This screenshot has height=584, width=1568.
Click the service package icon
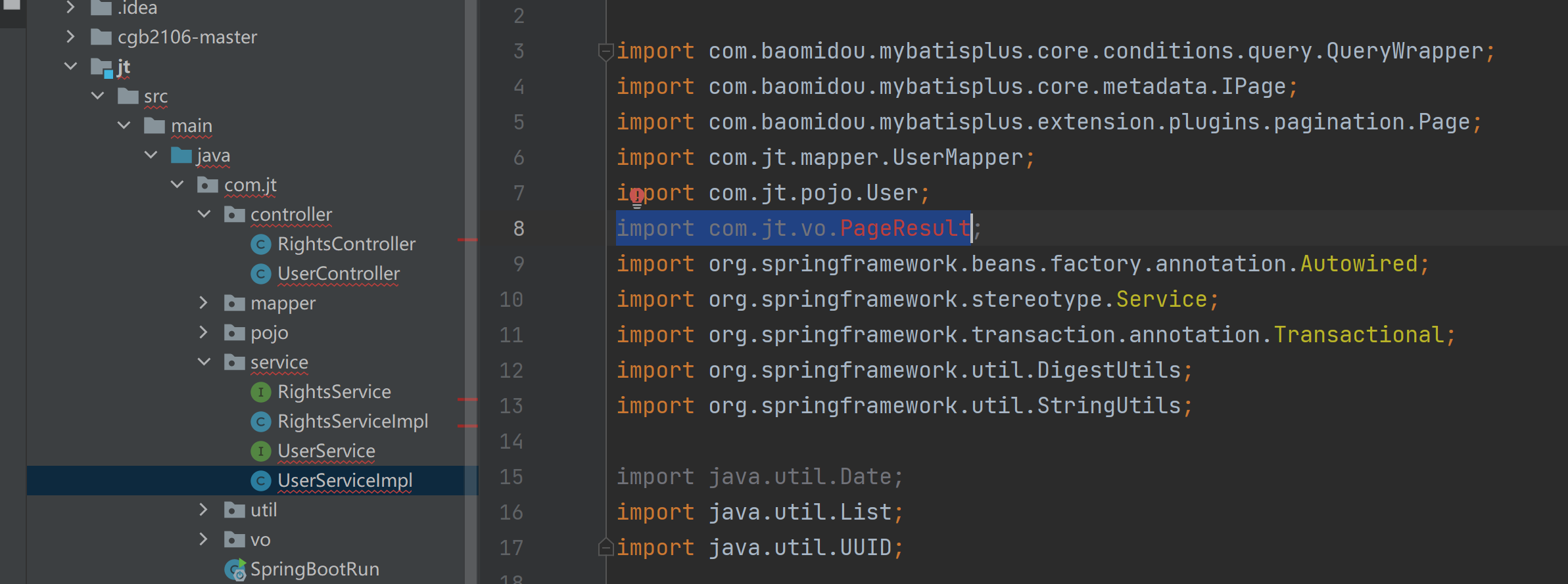tap(234, 363)
